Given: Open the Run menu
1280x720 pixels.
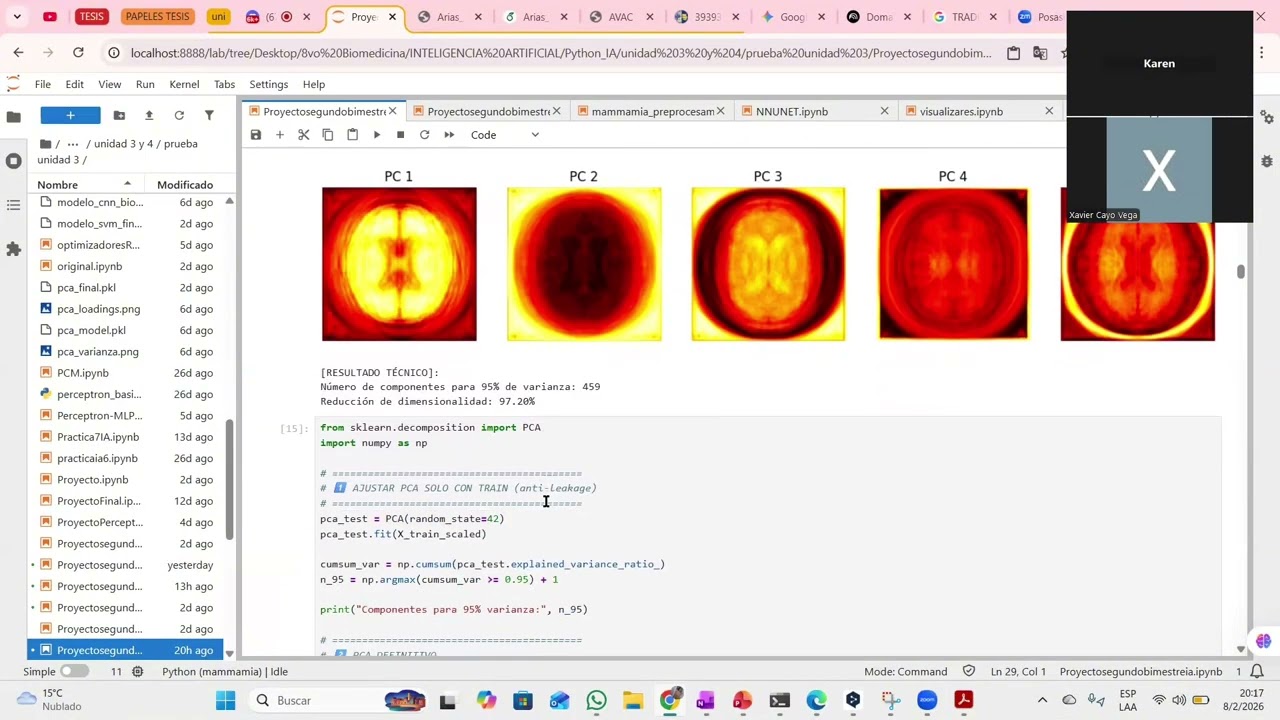Looking at the screenshot, I should point(145,84).
